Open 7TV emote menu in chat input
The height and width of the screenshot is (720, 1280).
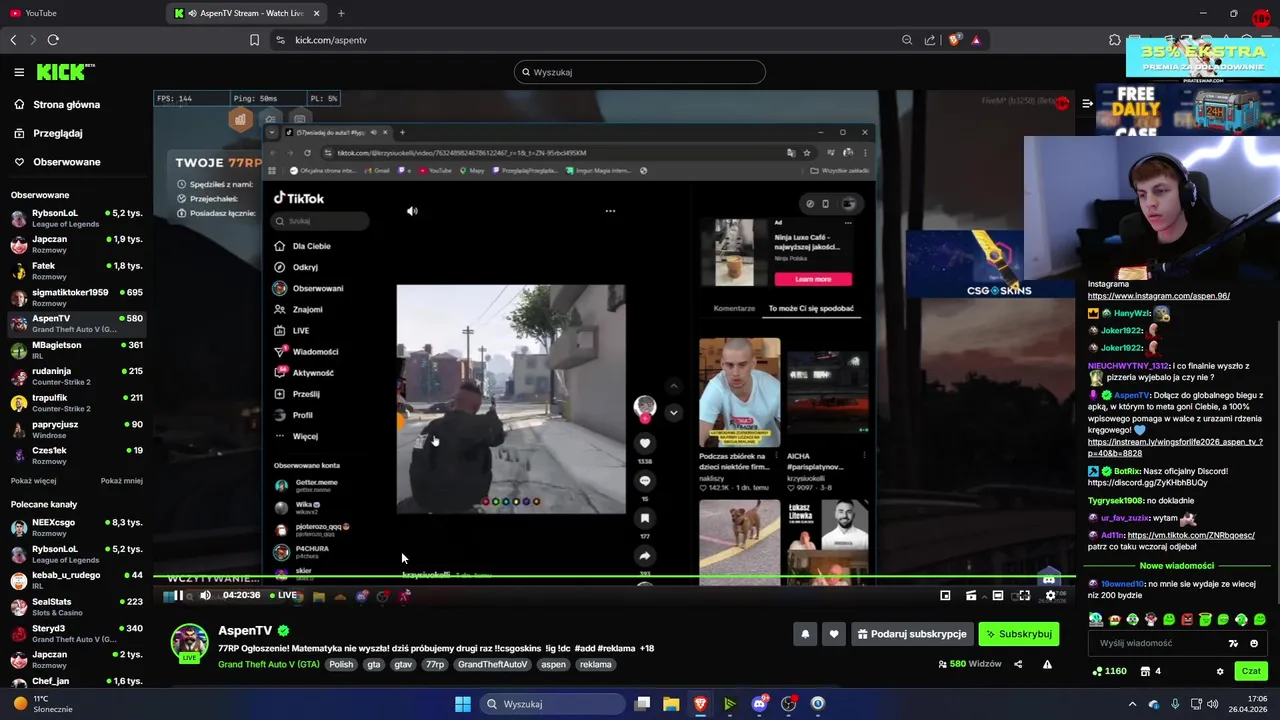(1234, 643)
